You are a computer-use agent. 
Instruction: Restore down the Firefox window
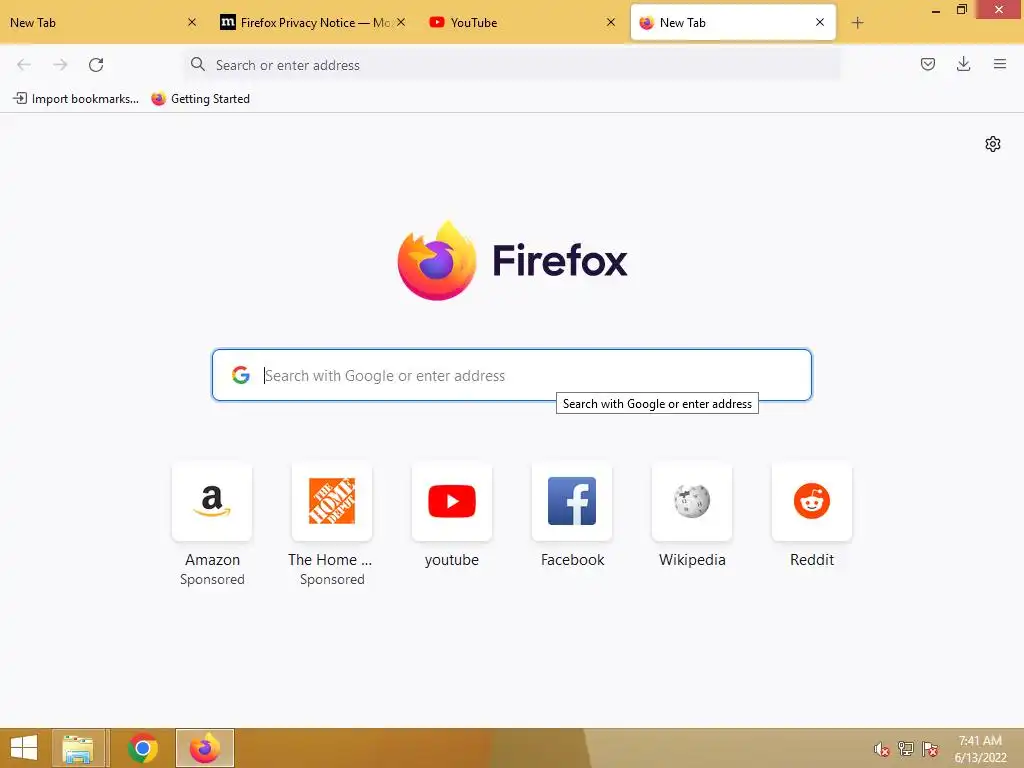(x=961, y=10)
